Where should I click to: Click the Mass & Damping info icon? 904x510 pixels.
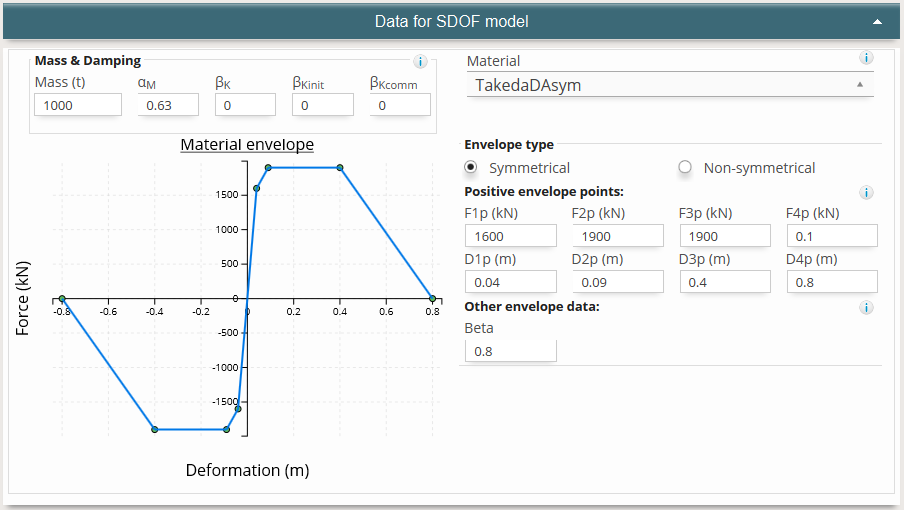click(420, 61)
